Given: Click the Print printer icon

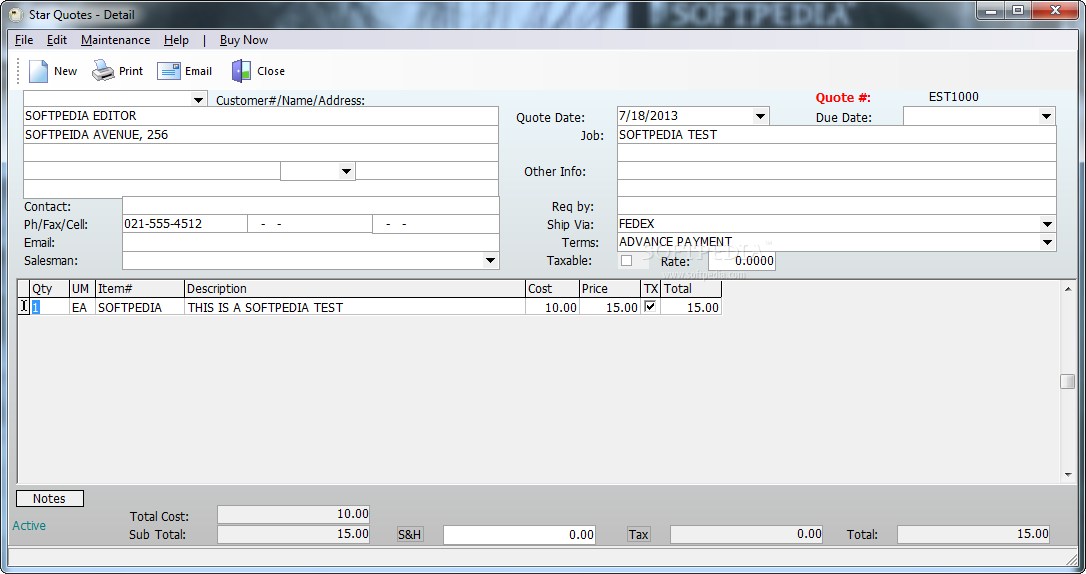Looking at the screenshot, I should point(103,71).
